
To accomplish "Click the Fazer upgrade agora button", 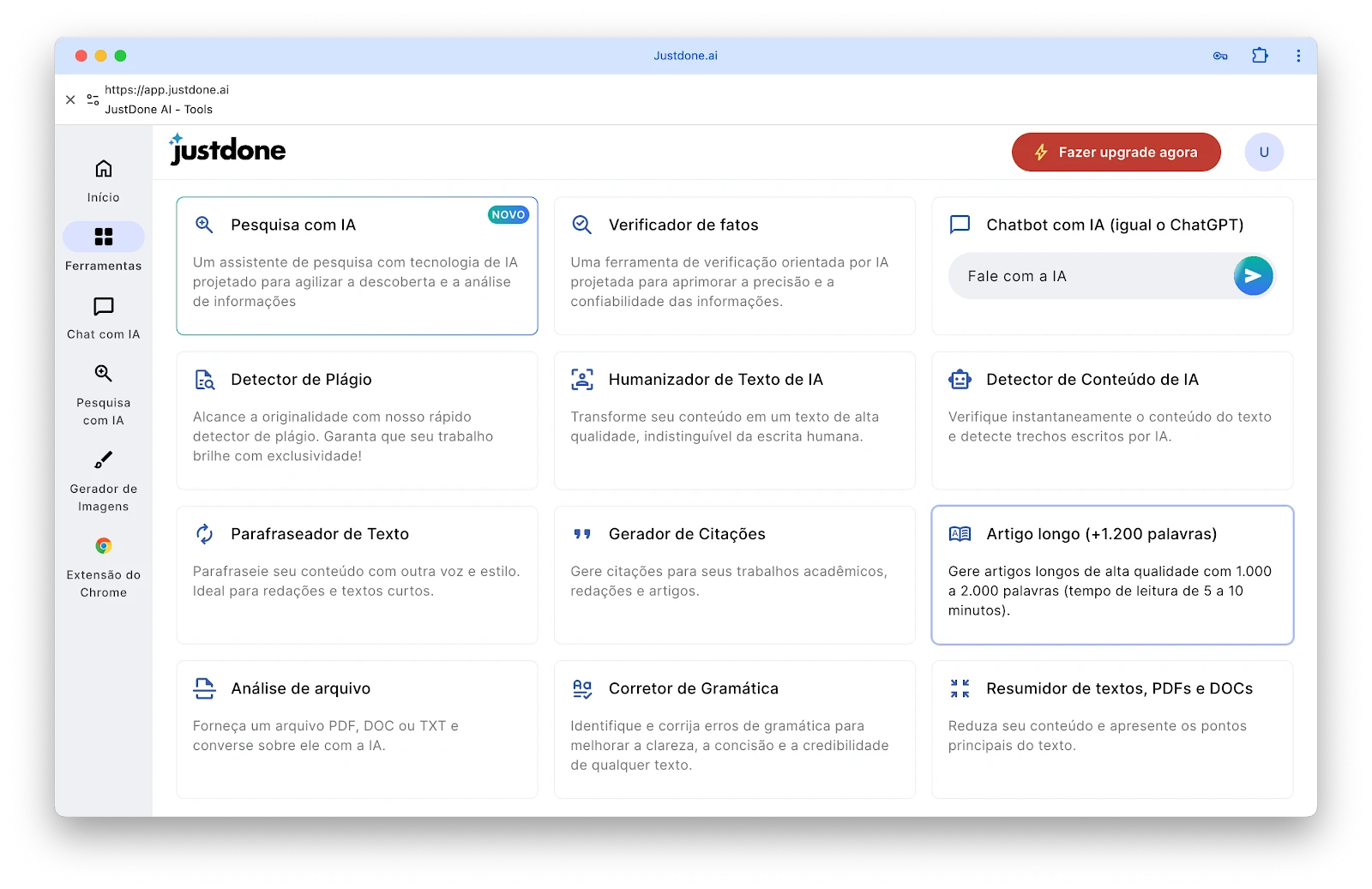I will [1116, 152].
